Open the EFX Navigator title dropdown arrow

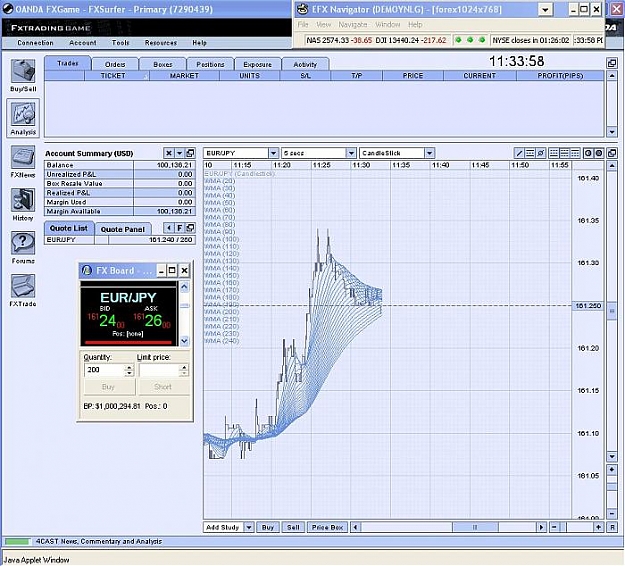click(545, 10)
